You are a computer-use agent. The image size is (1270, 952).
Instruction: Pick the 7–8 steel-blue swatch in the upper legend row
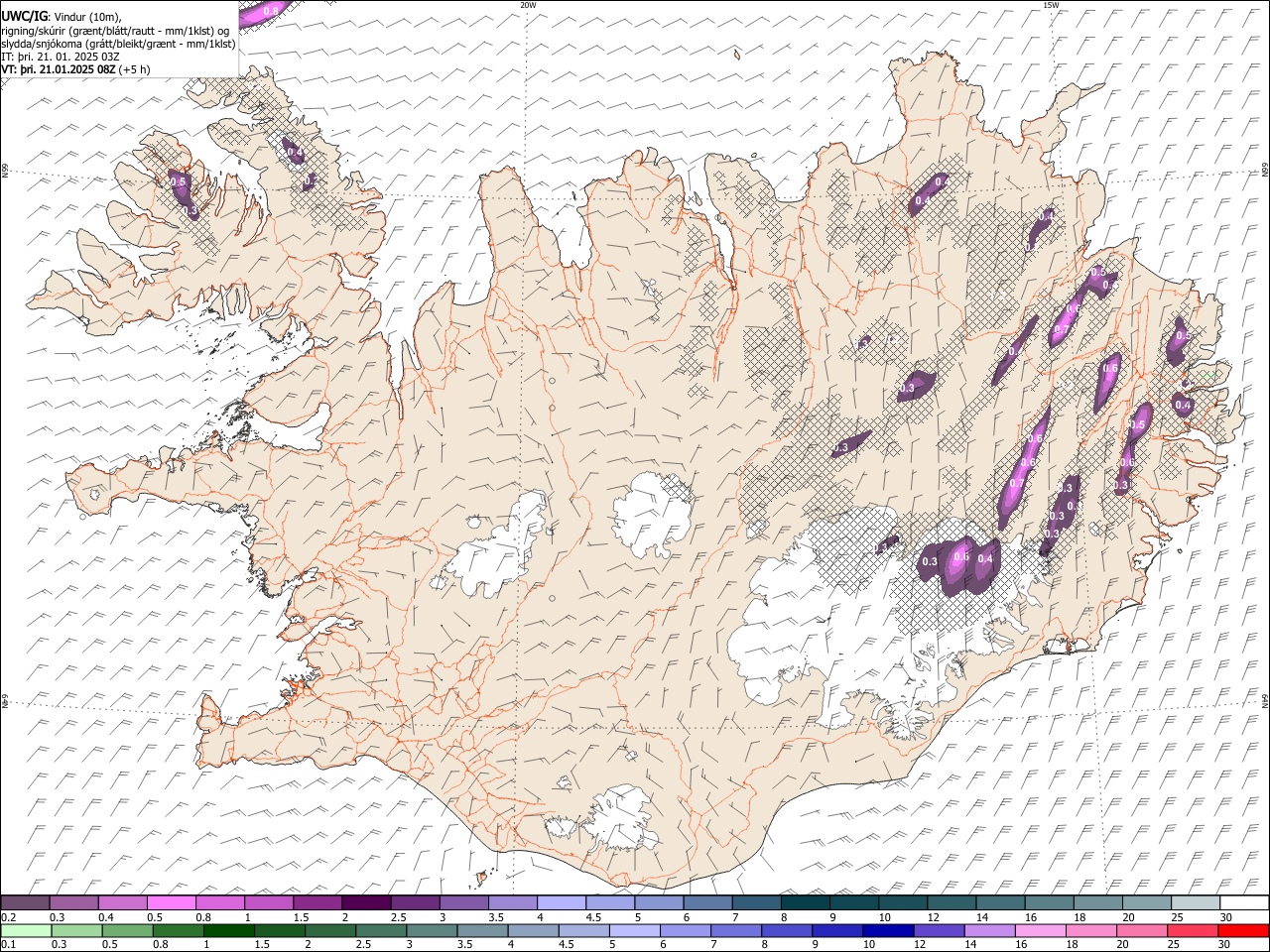click(x=756, y=902)
